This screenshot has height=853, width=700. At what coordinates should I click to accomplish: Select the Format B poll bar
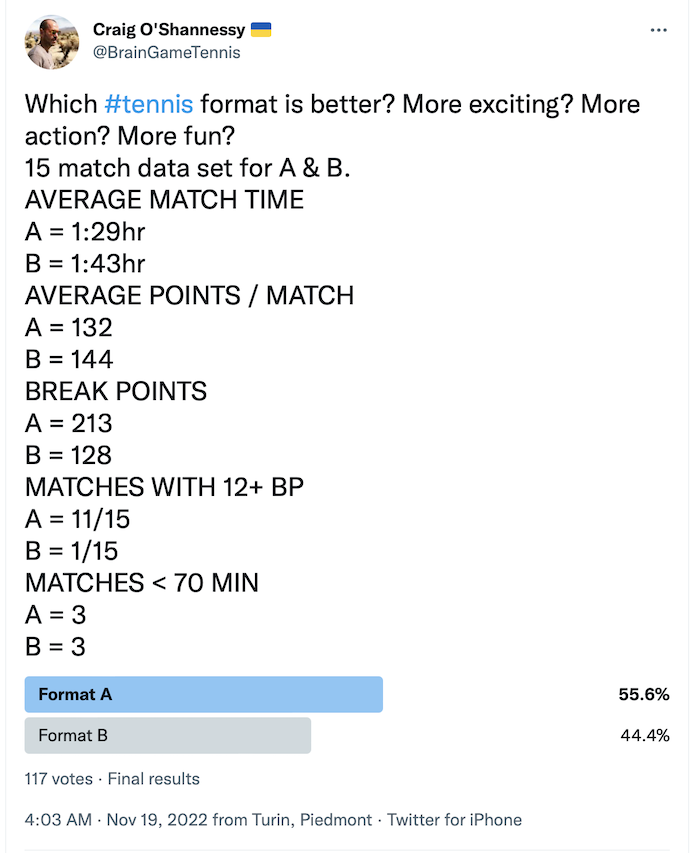coord(167,735)
